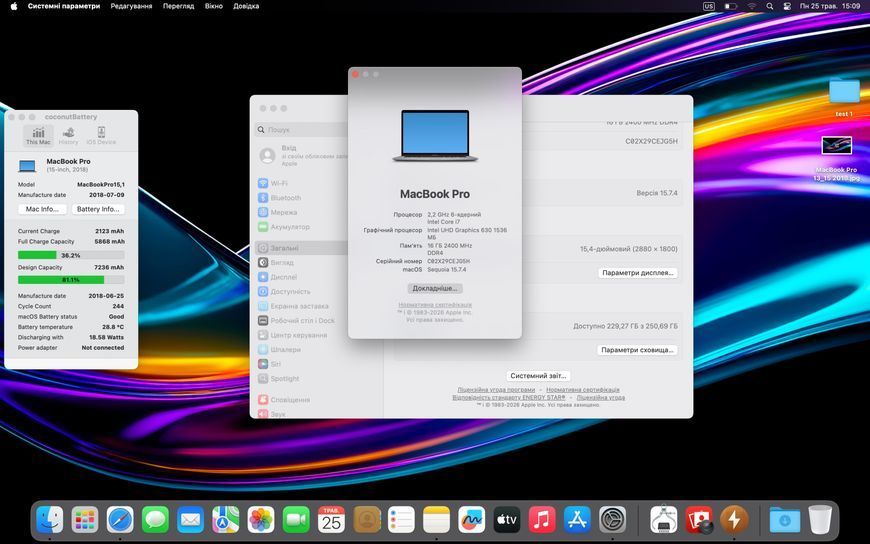Open Ліцензійна угода програм link

pyautogui.click(x=496, y=390)
